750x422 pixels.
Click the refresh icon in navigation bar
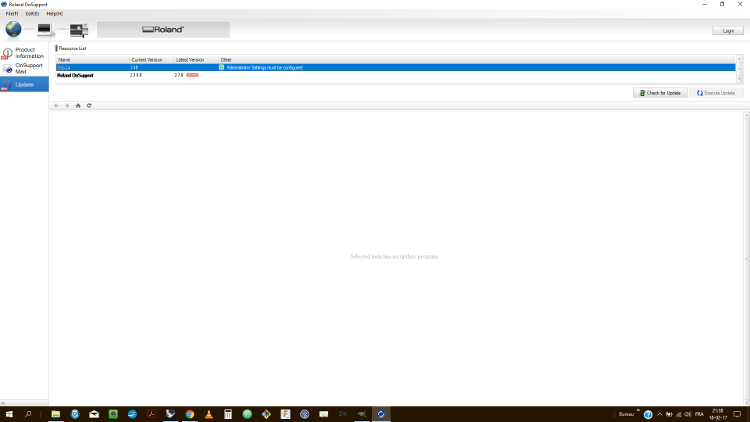(89, 106)
